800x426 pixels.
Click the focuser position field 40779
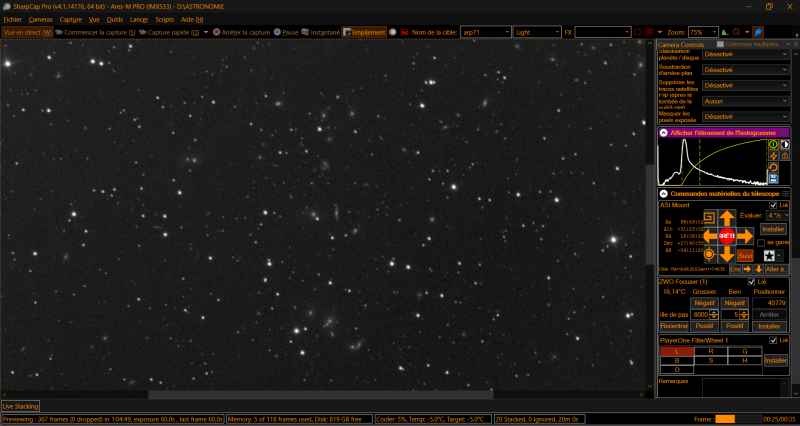[x=769, y=303]
